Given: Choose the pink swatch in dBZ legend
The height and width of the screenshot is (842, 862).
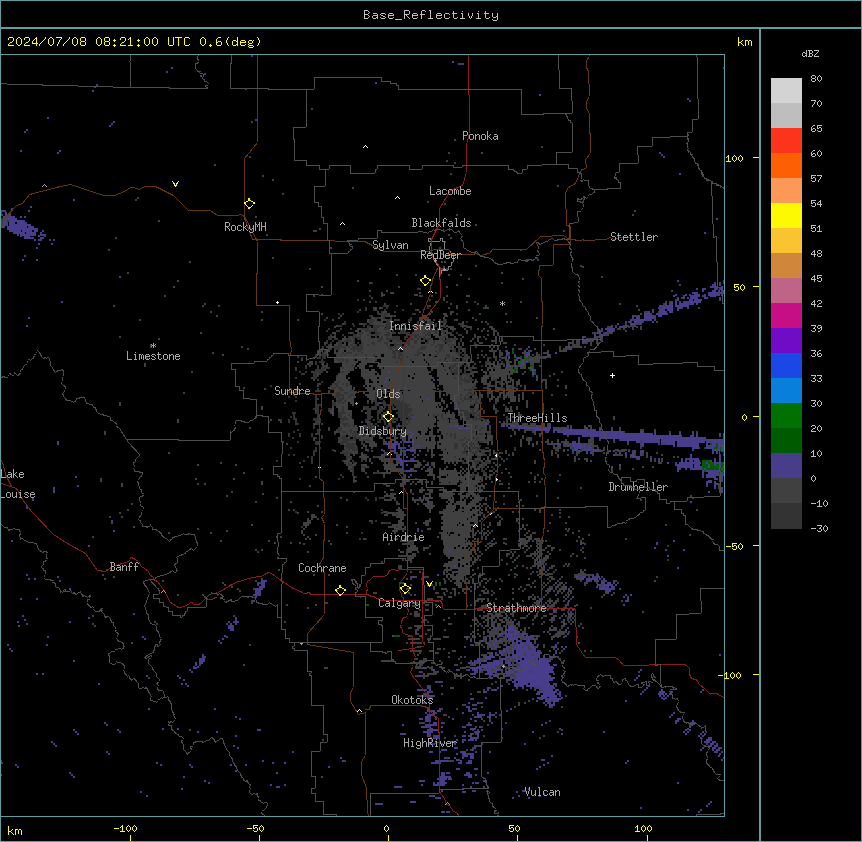Looking at the screenshot, I should pos(786,290).
